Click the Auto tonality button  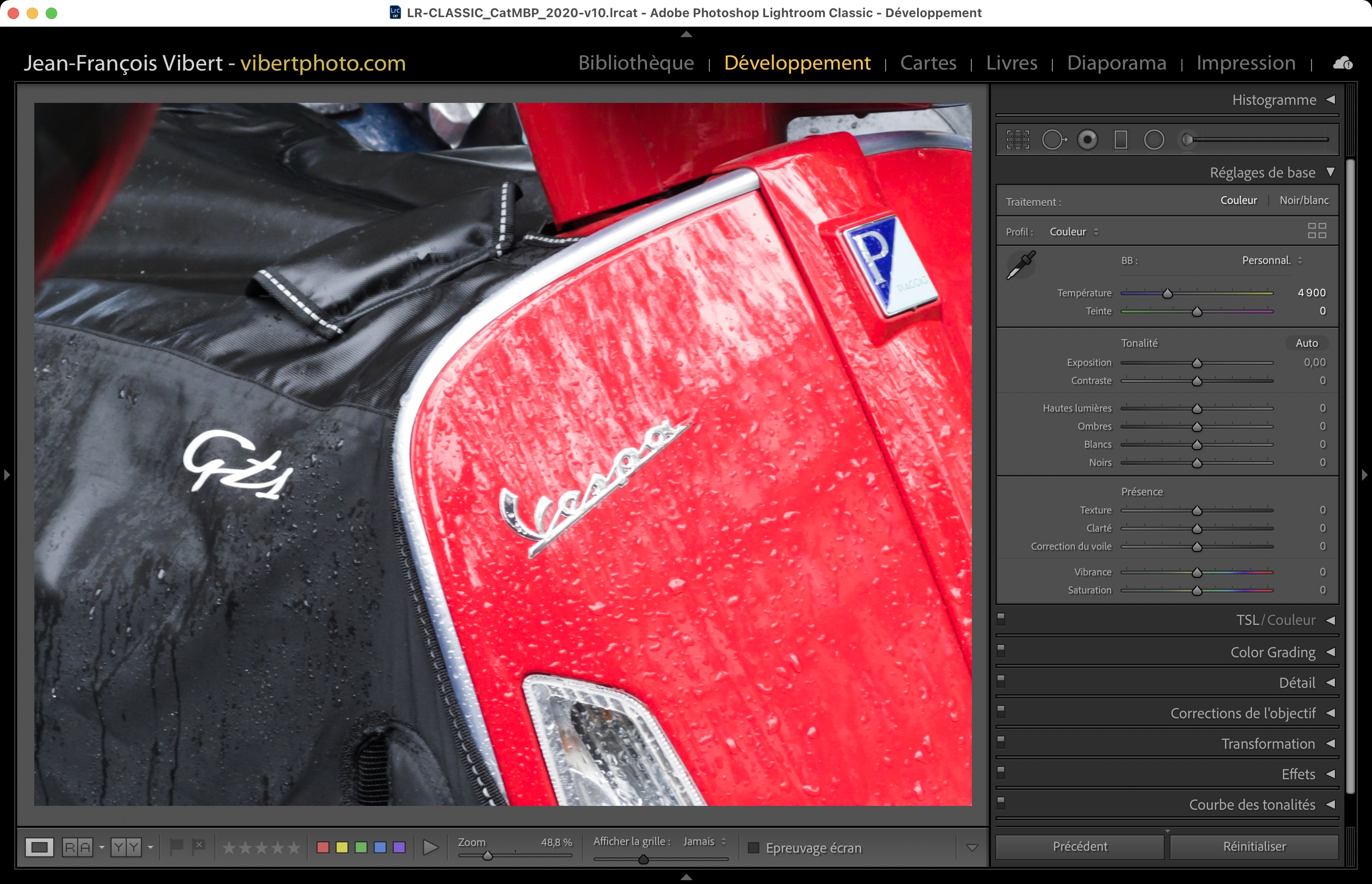coord(1307,343)
